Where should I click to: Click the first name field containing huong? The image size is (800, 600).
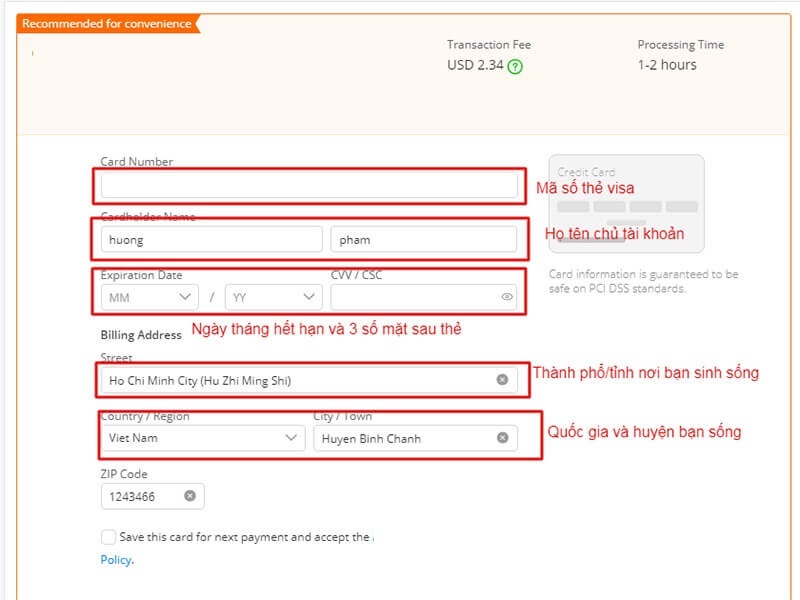(212, 240)
